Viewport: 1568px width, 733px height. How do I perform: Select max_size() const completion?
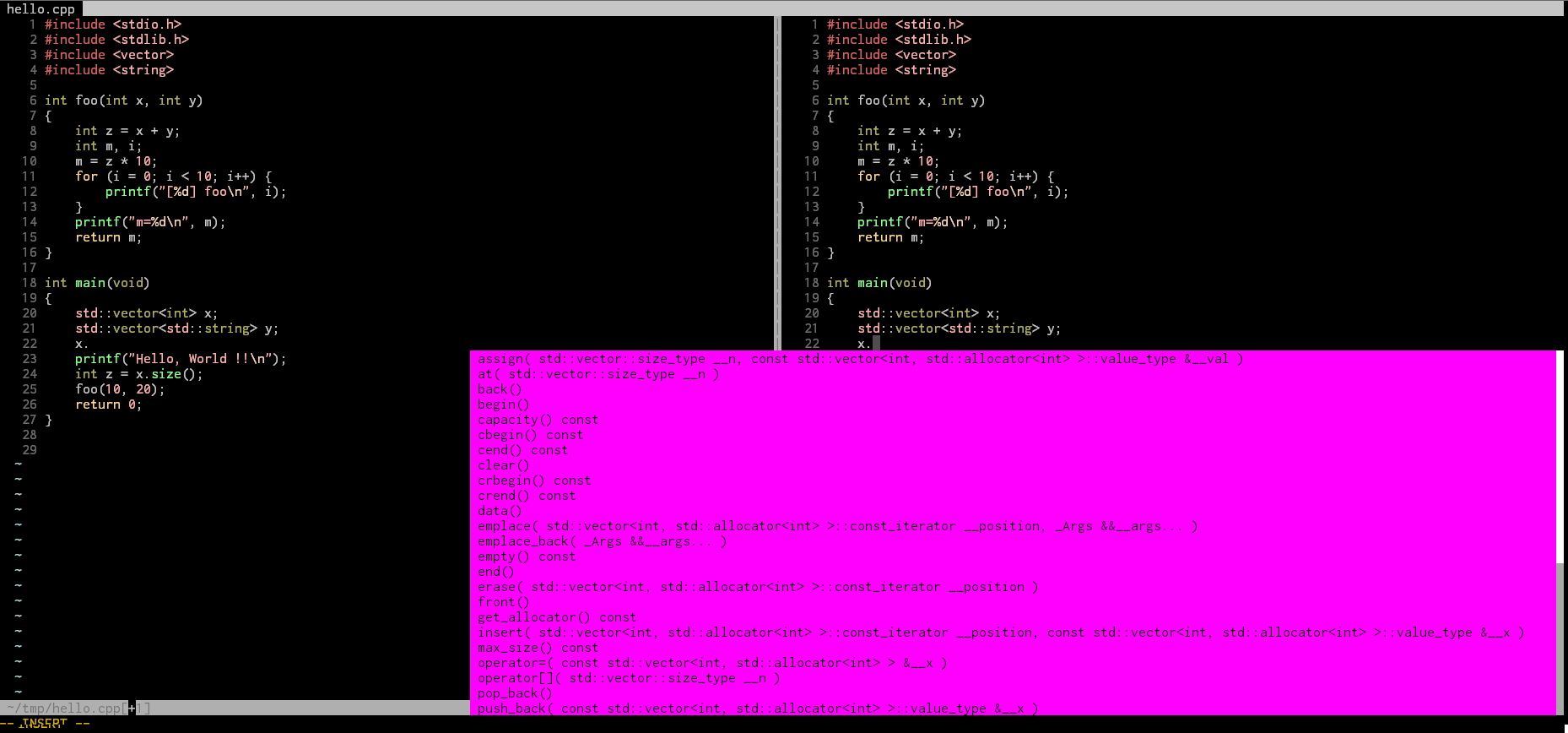(1013, 648)
